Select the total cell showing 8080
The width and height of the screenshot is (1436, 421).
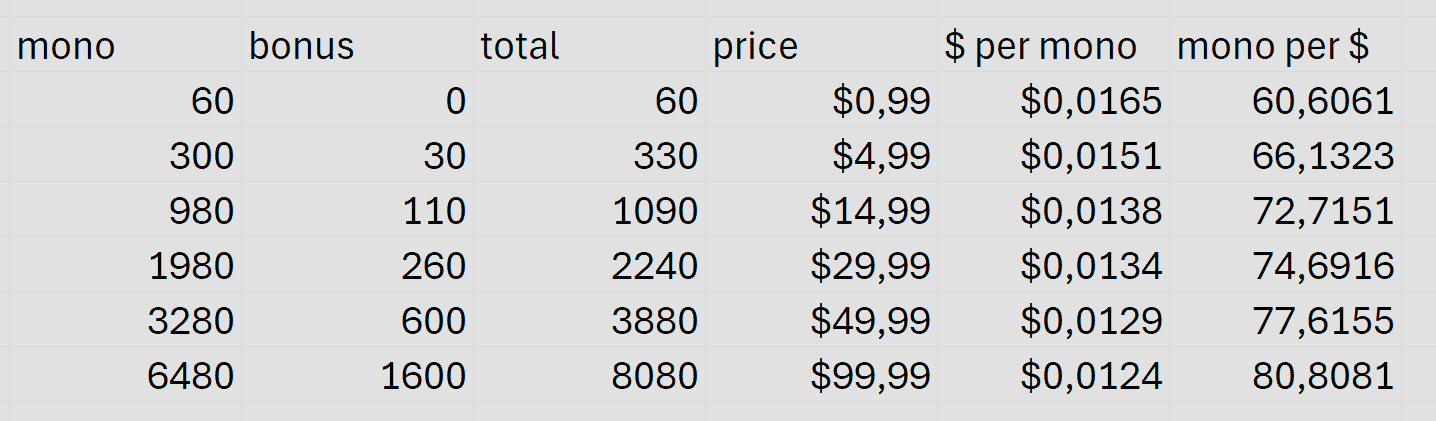(x=589, y=376)
